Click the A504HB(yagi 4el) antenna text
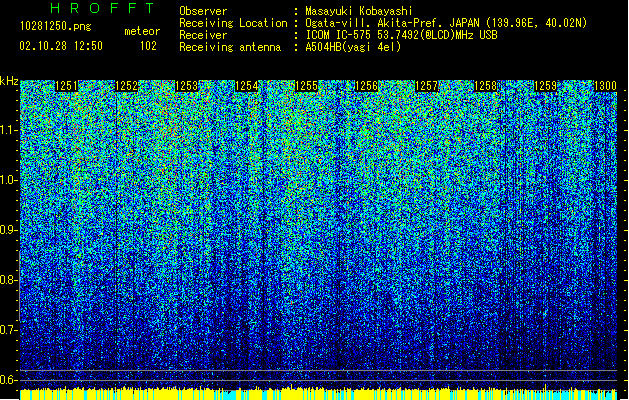This screenshot has width=629, height=400. tap(353, 47)
